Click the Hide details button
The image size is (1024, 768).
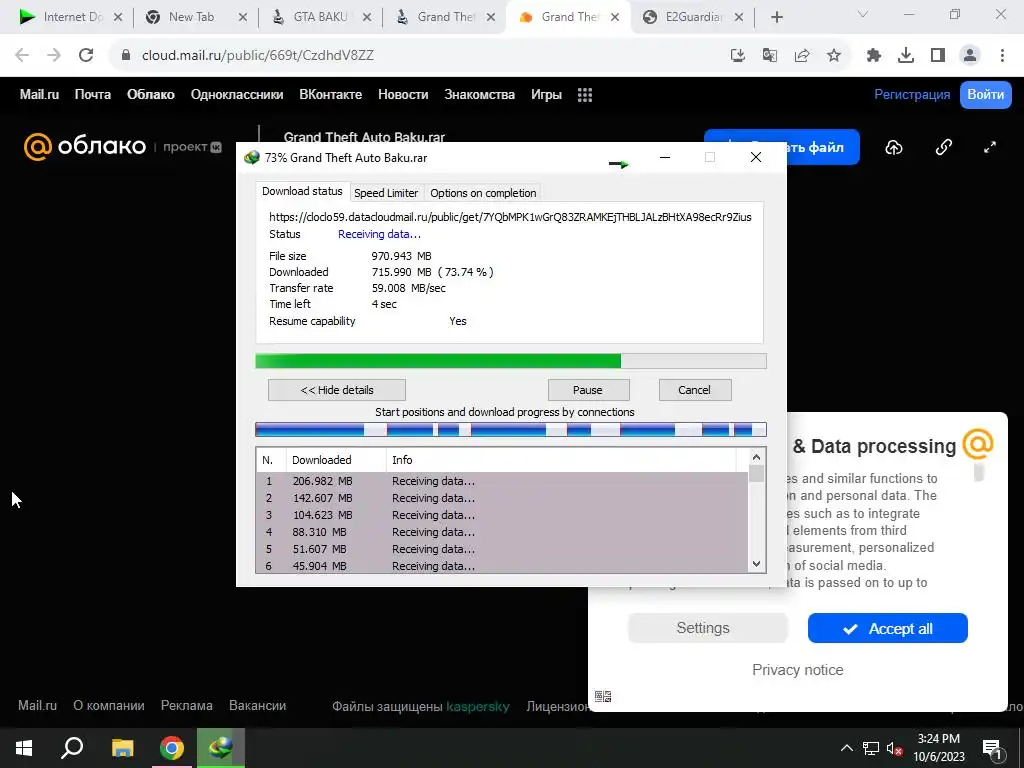(337, 390)
